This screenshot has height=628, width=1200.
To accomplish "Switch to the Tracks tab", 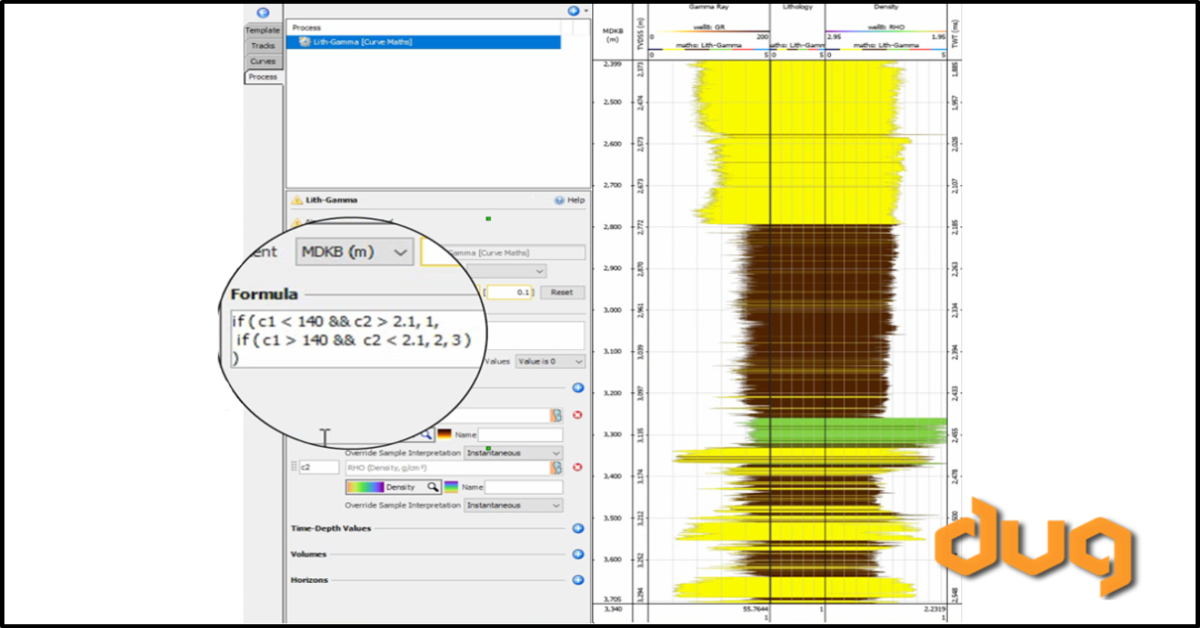I will point(262,46).
